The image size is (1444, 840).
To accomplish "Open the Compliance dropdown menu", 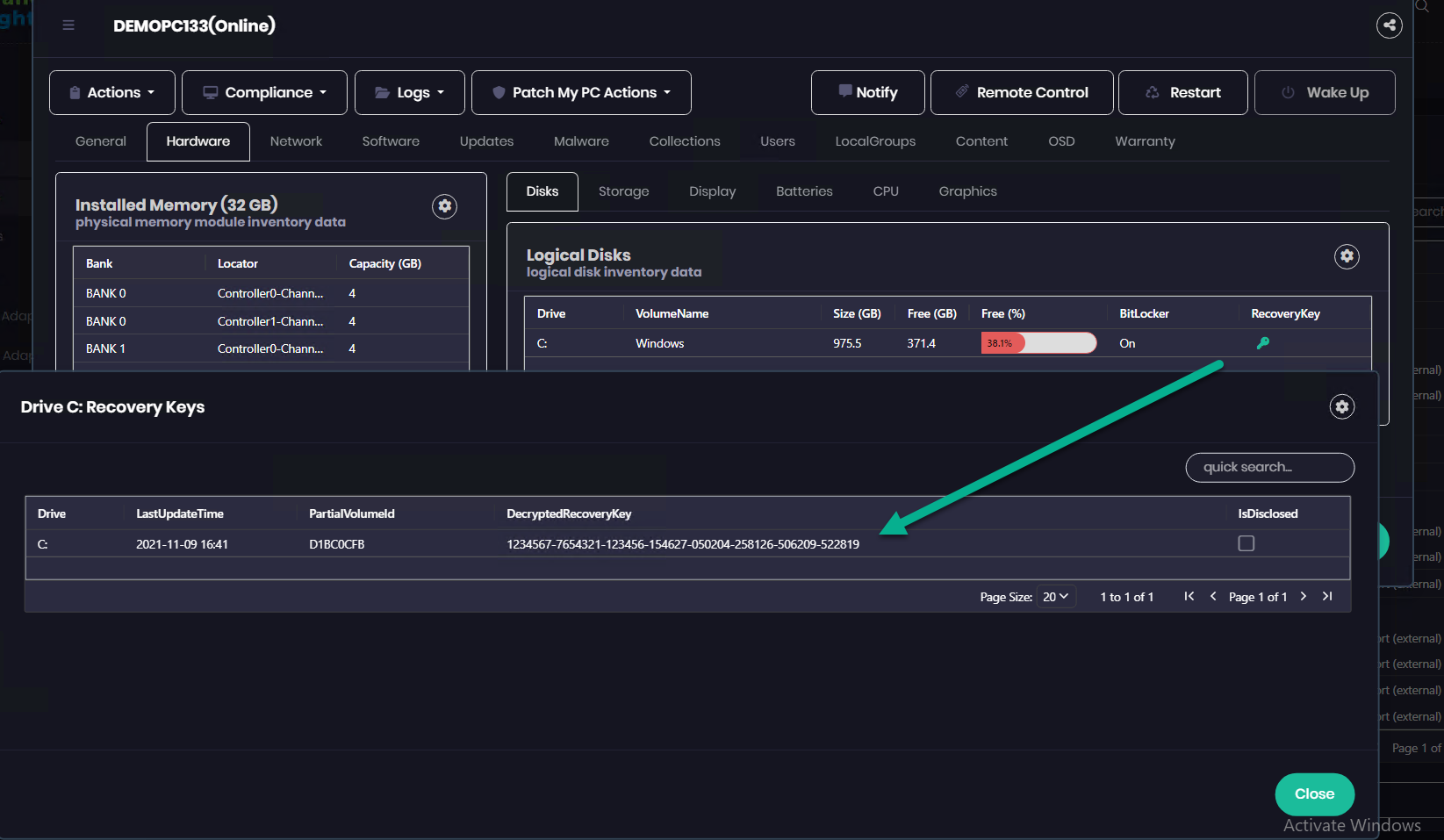I will pyautogui.click(x=264, y=93).
